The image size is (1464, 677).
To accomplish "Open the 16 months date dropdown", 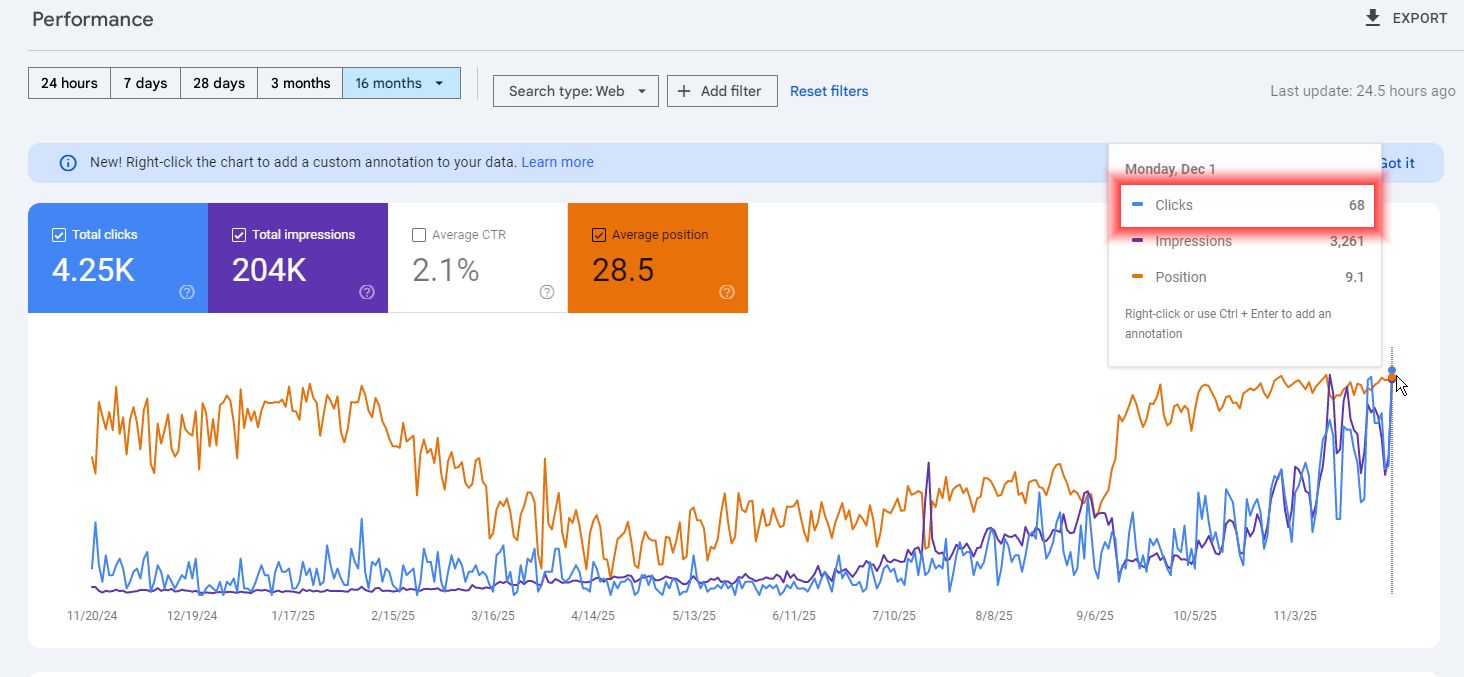I will click(x=401, y=83).
